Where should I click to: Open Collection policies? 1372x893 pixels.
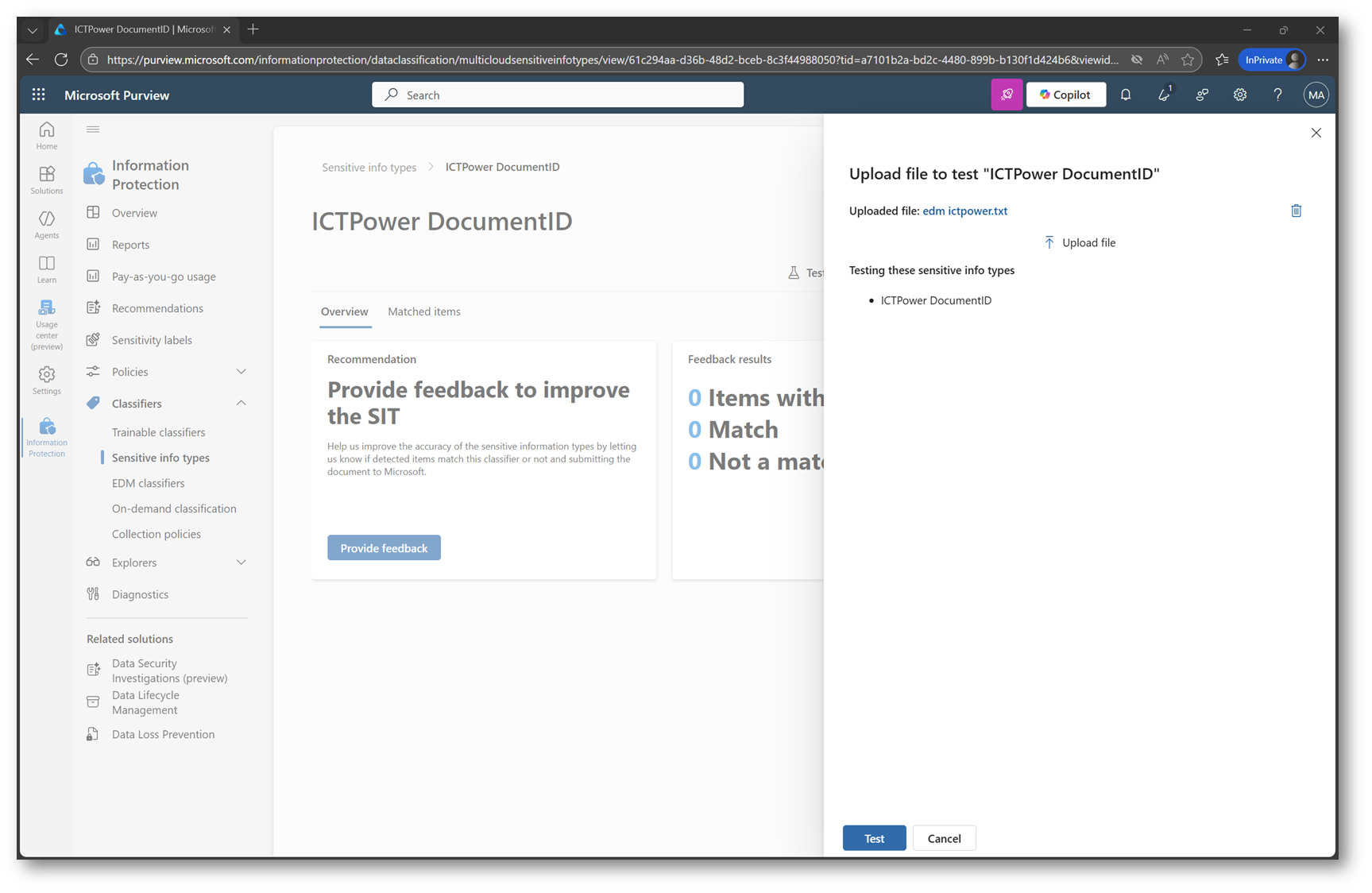point(156,534)
